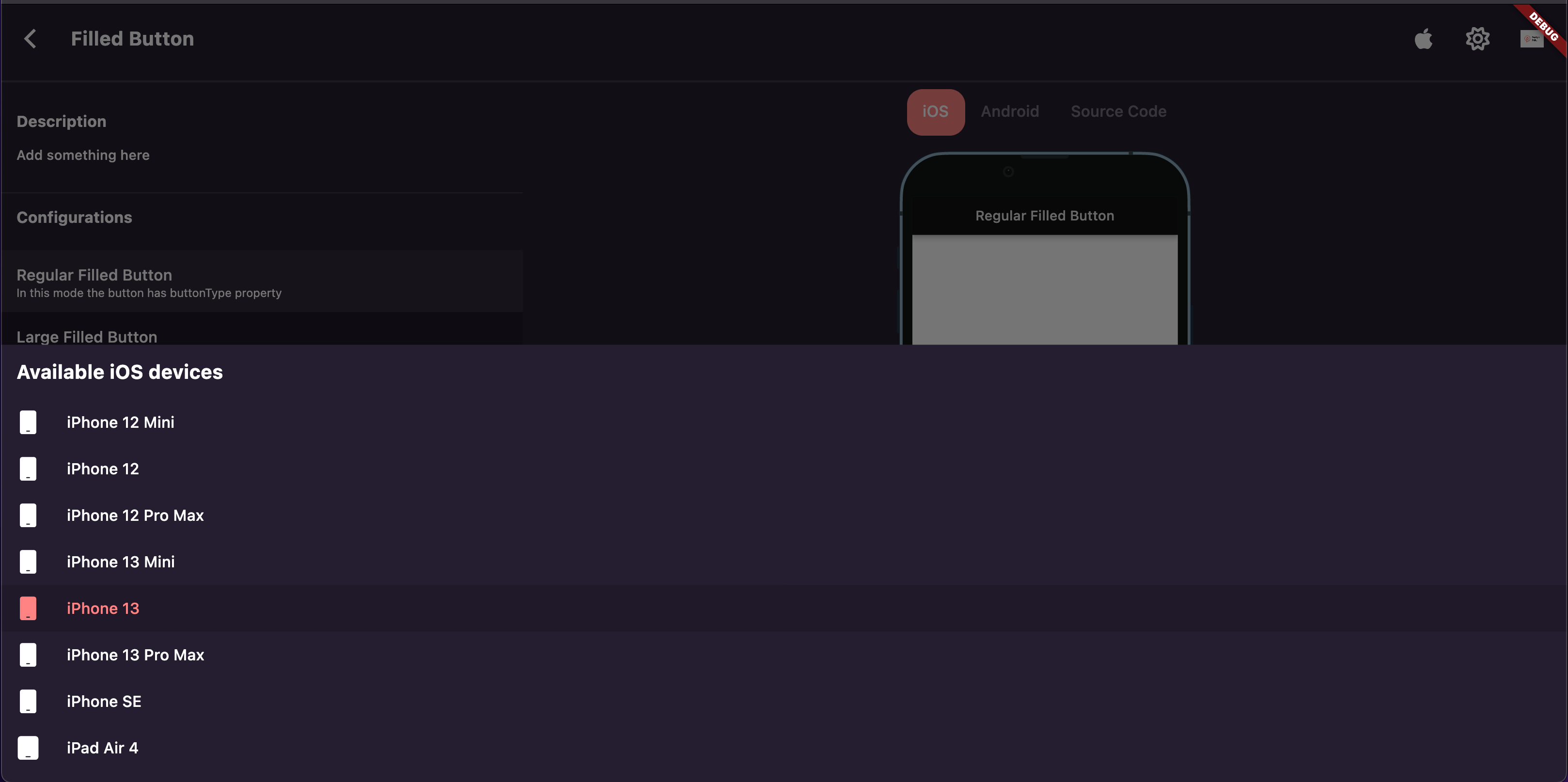The image size is (1568, 782).
Task: Click the red iPhone 13 device icon
Action: point(28,608)
